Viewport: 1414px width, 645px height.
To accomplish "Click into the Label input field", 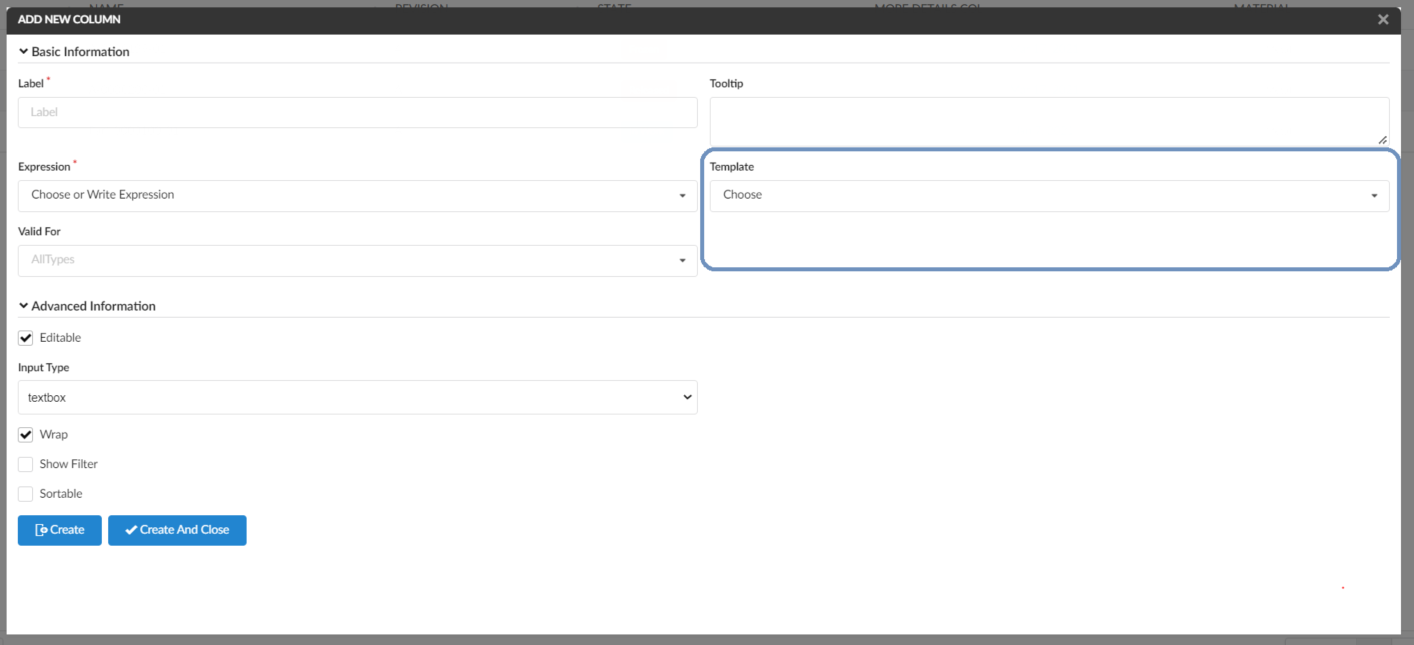I will [357, 113].
